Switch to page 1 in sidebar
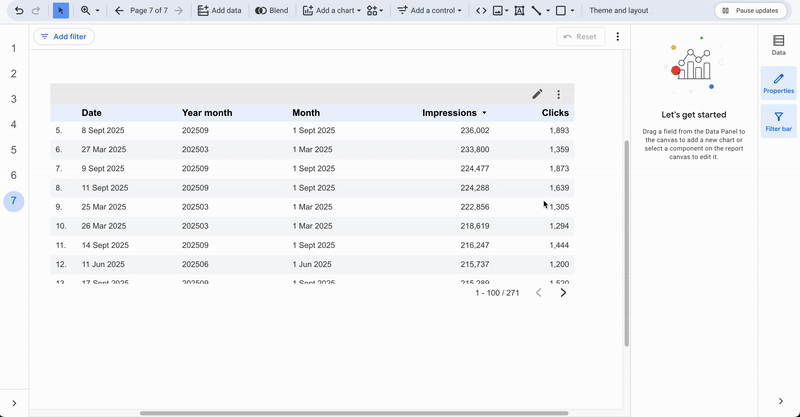Image resolution: width=800 pixels, height=417 pixels. (14, 48)
